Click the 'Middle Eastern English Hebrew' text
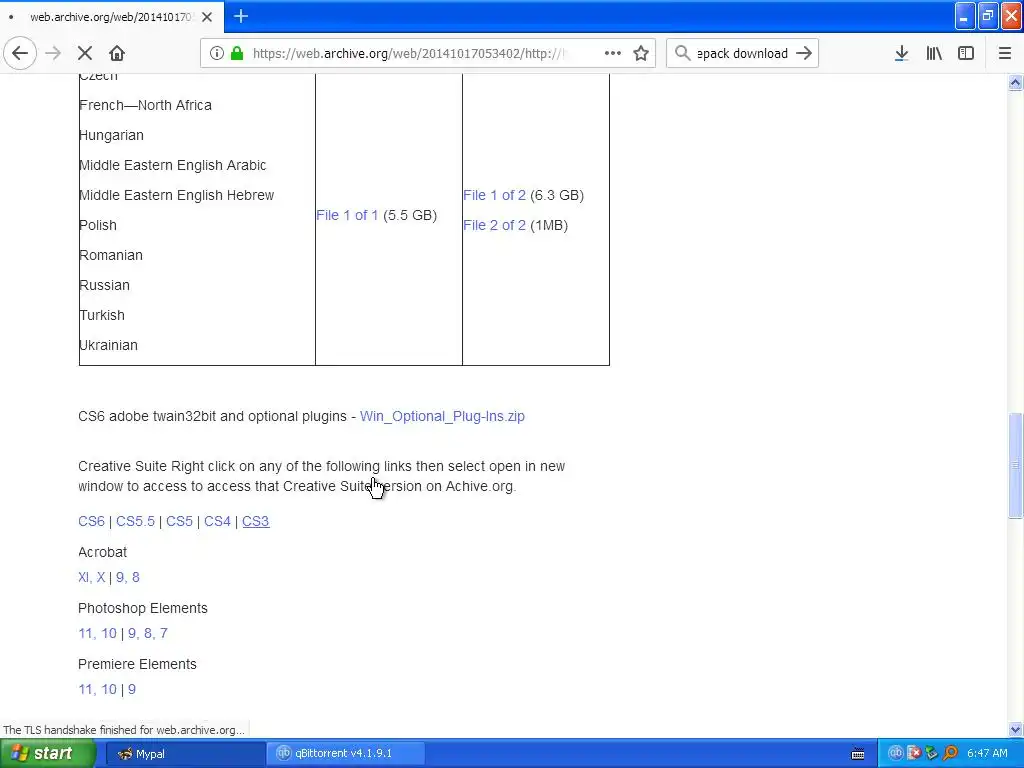 [x=176, y=195]
